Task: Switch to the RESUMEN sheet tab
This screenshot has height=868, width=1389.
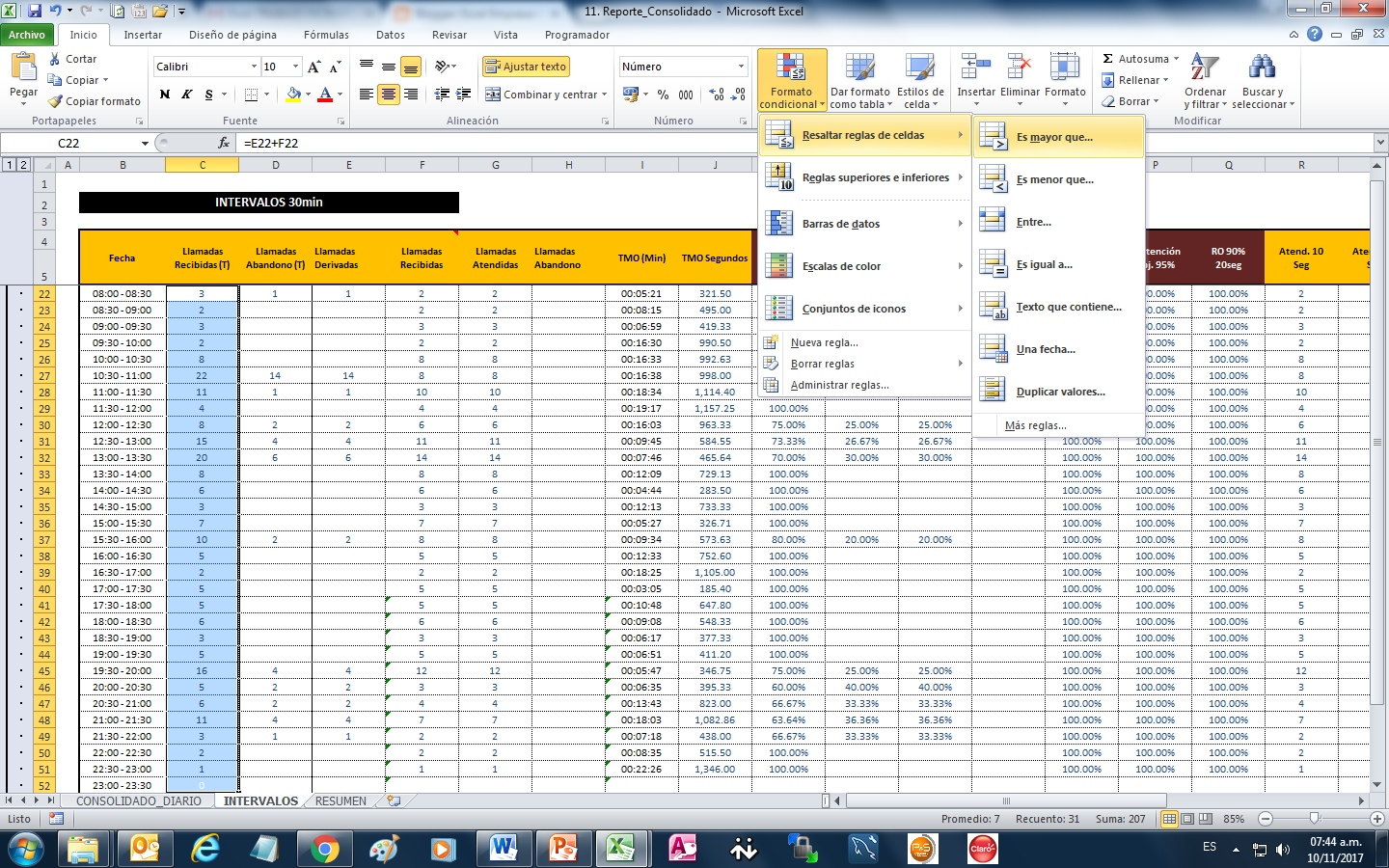Action: click(342, 800)
